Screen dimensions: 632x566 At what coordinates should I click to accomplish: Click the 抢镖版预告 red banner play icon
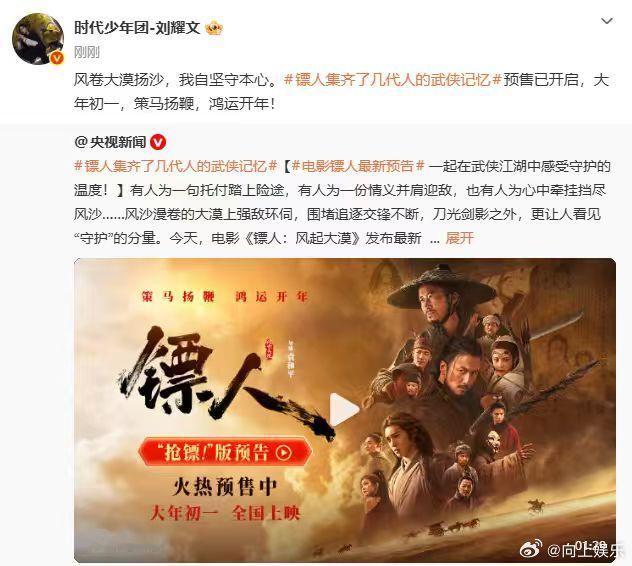click(283, 453)
